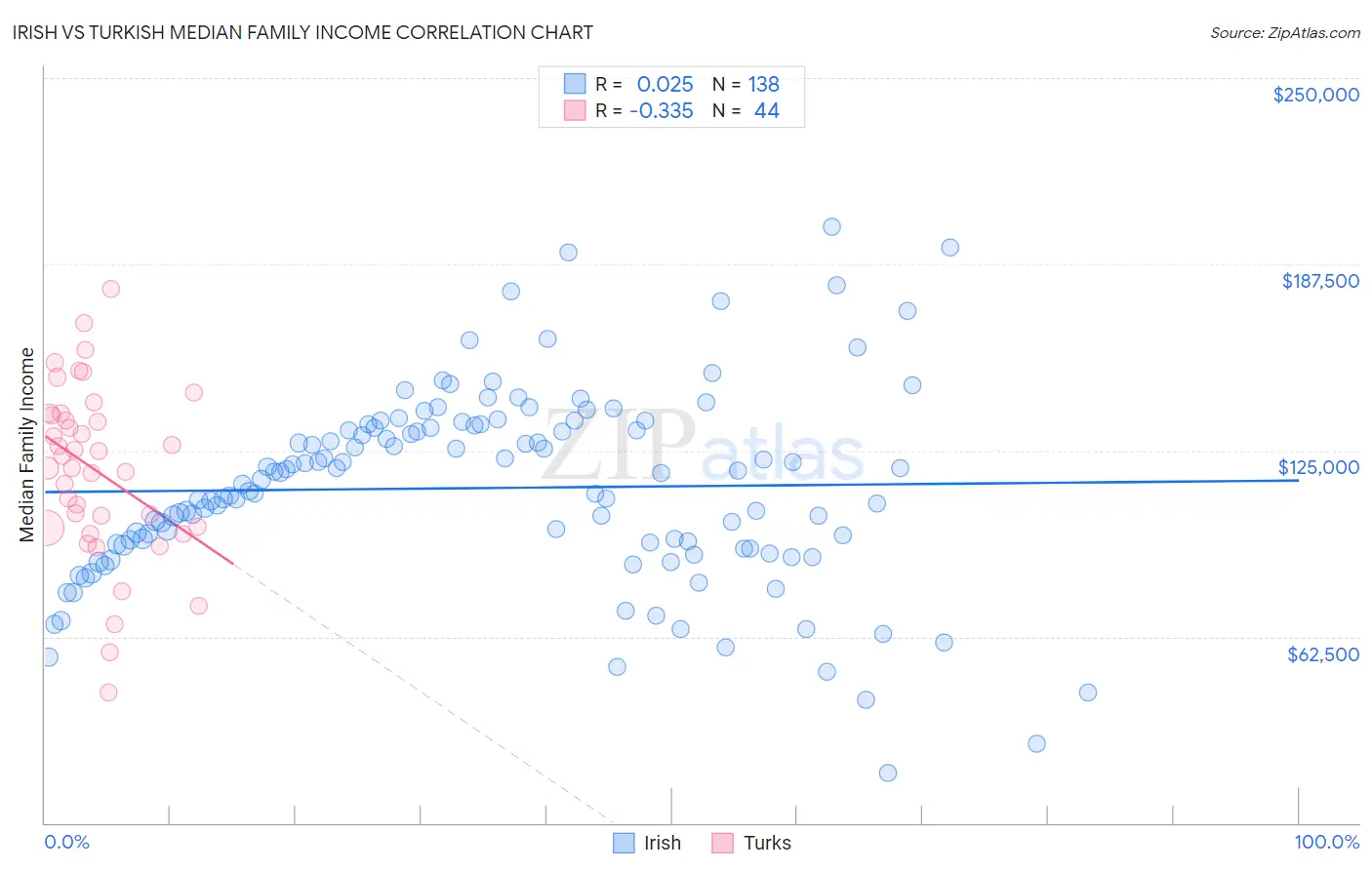Click the 100.0% x-axis label
This screenshot has width=1372, height=870.
pos(1327,842)
